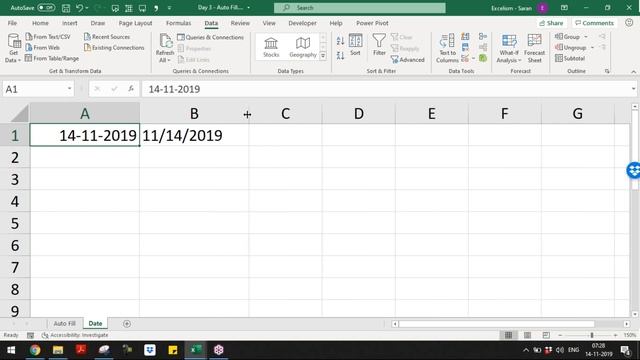Click the Undo arrow icon
This screenshot has height=360, width=640.
(80, 8)
